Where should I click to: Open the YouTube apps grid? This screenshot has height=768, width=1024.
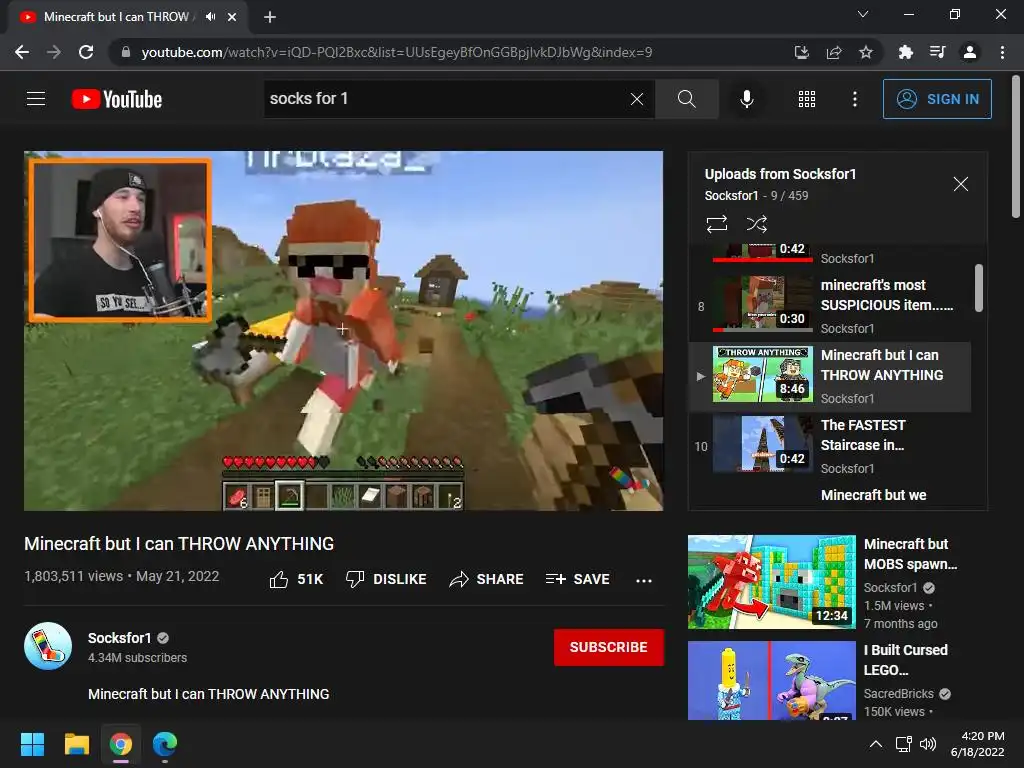807,99
